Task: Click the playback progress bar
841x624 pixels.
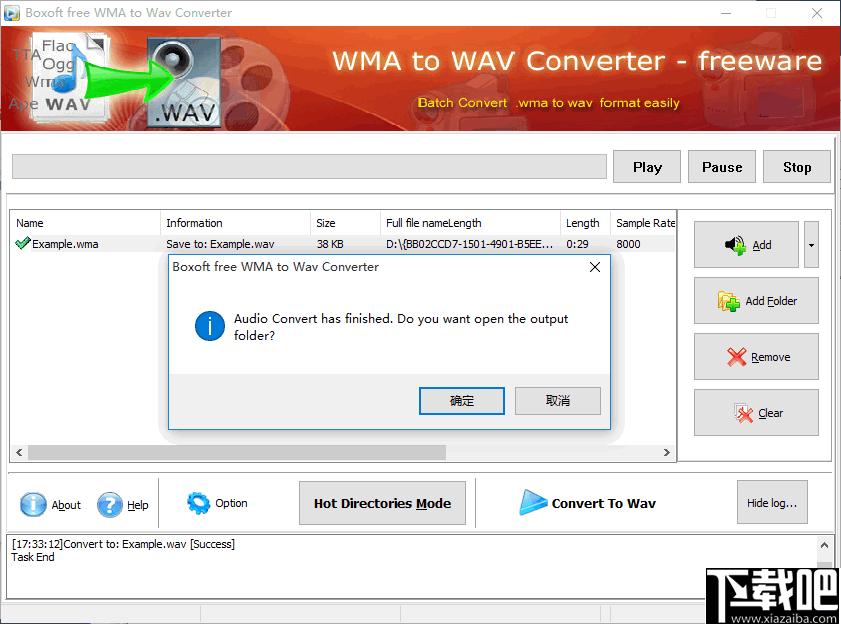Action: point(309,167)
